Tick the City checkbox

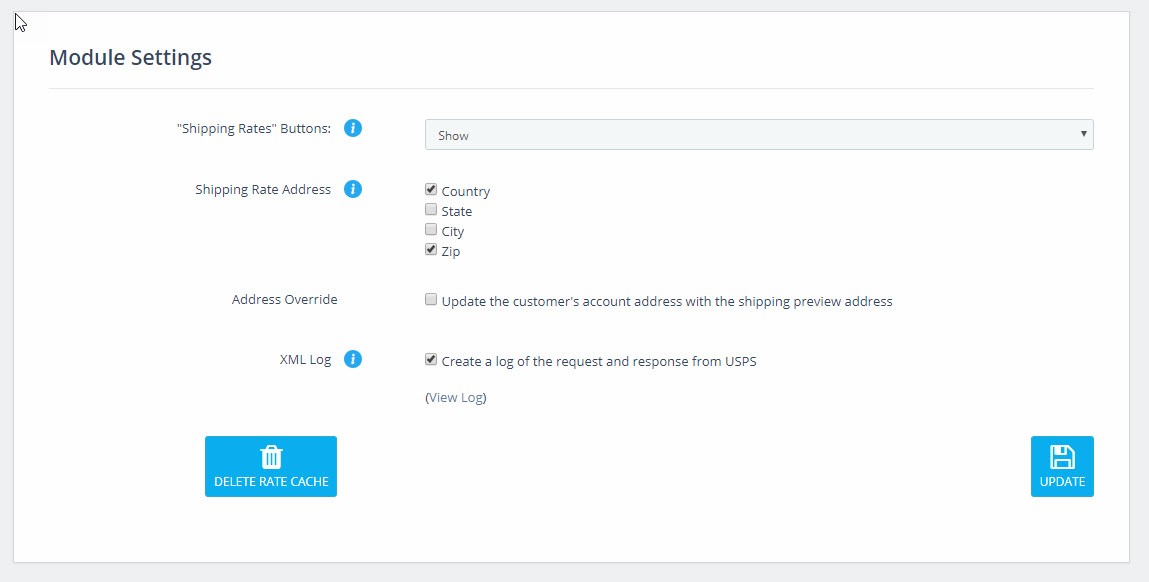tap(431, 229)
